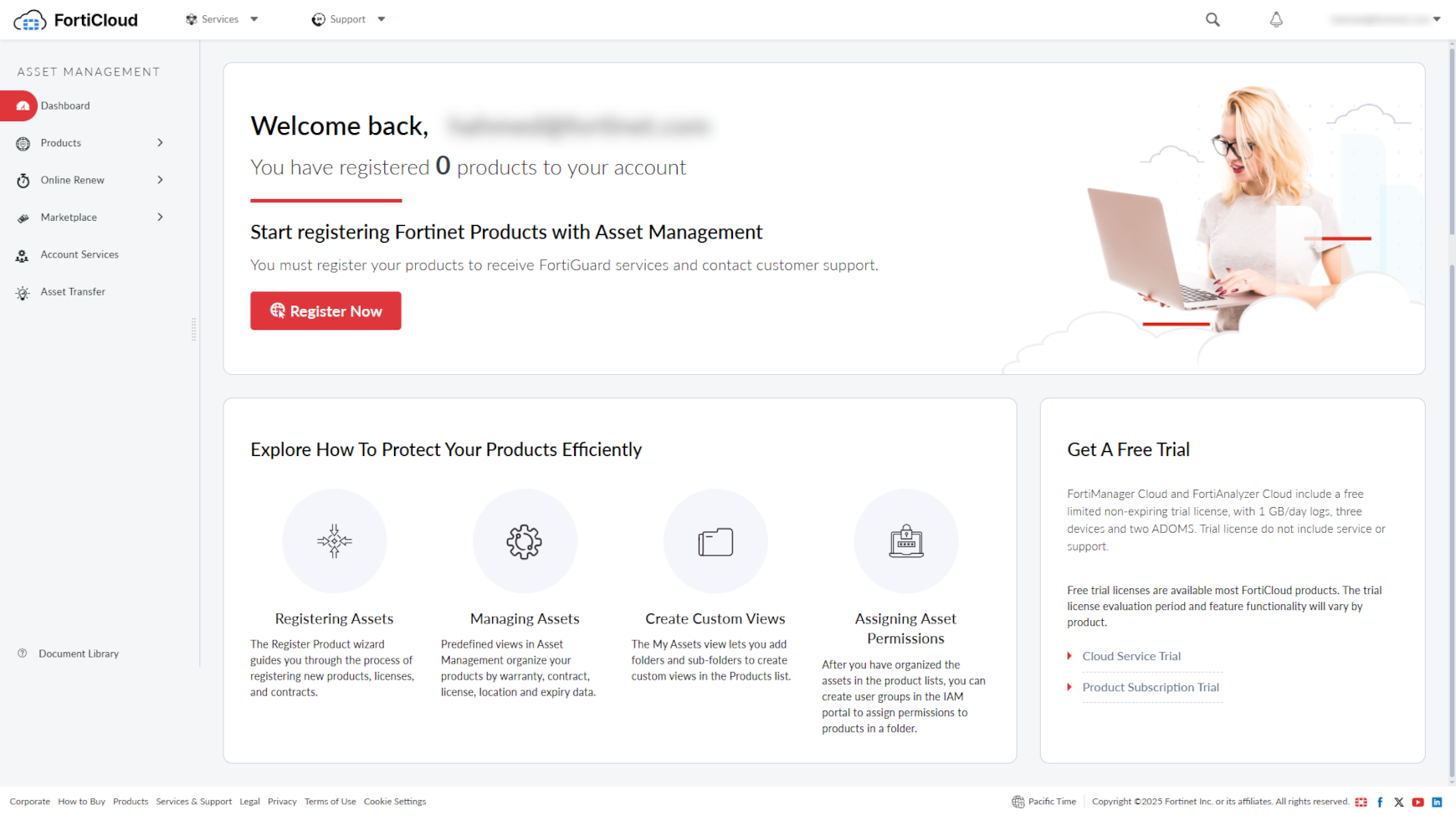Screen dimensions: 1456x815
Task: Expand the Product Subscription Trial arrow
Action: point(1069,687)
